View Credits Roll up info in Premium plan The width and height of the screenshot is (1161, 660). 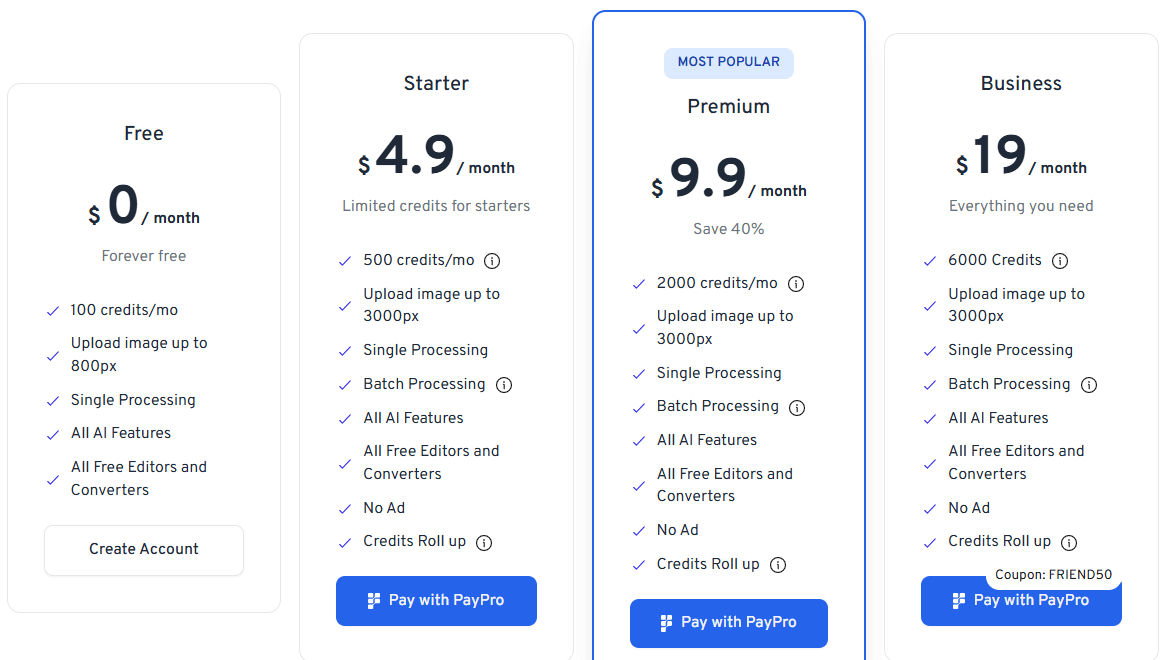(776, 564)
